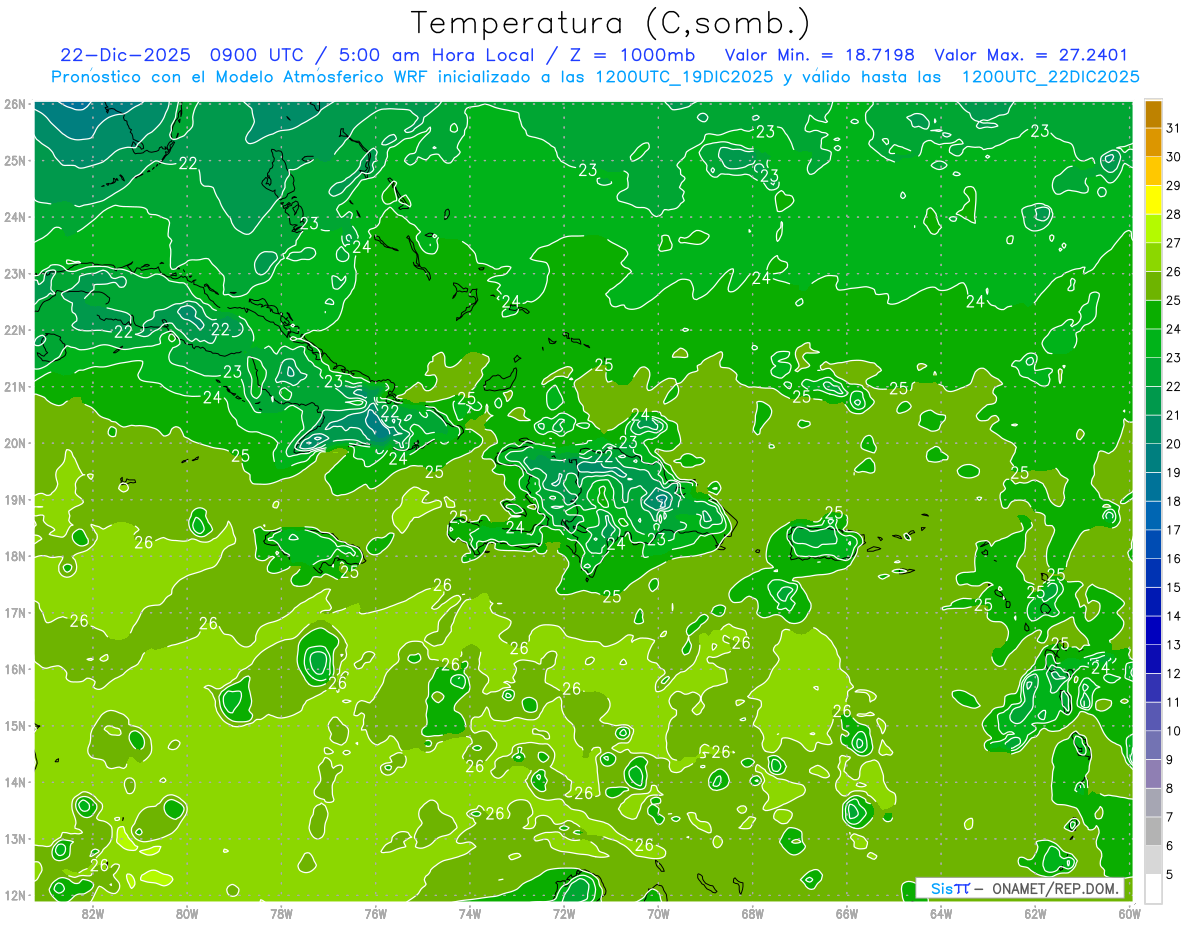Click the title "Temperatura (C,somb.)"
The image size is (1200, 927).
[x=610, y=23]
